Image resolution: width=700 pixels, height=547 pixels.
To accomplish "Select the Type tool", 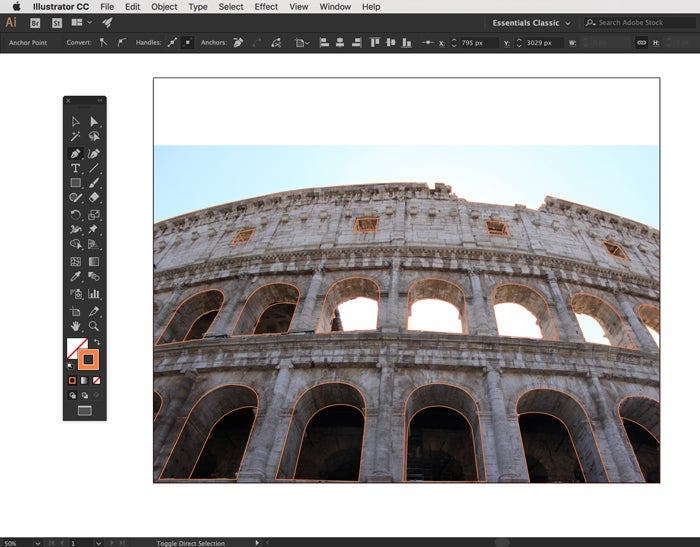I will point(75,168).
